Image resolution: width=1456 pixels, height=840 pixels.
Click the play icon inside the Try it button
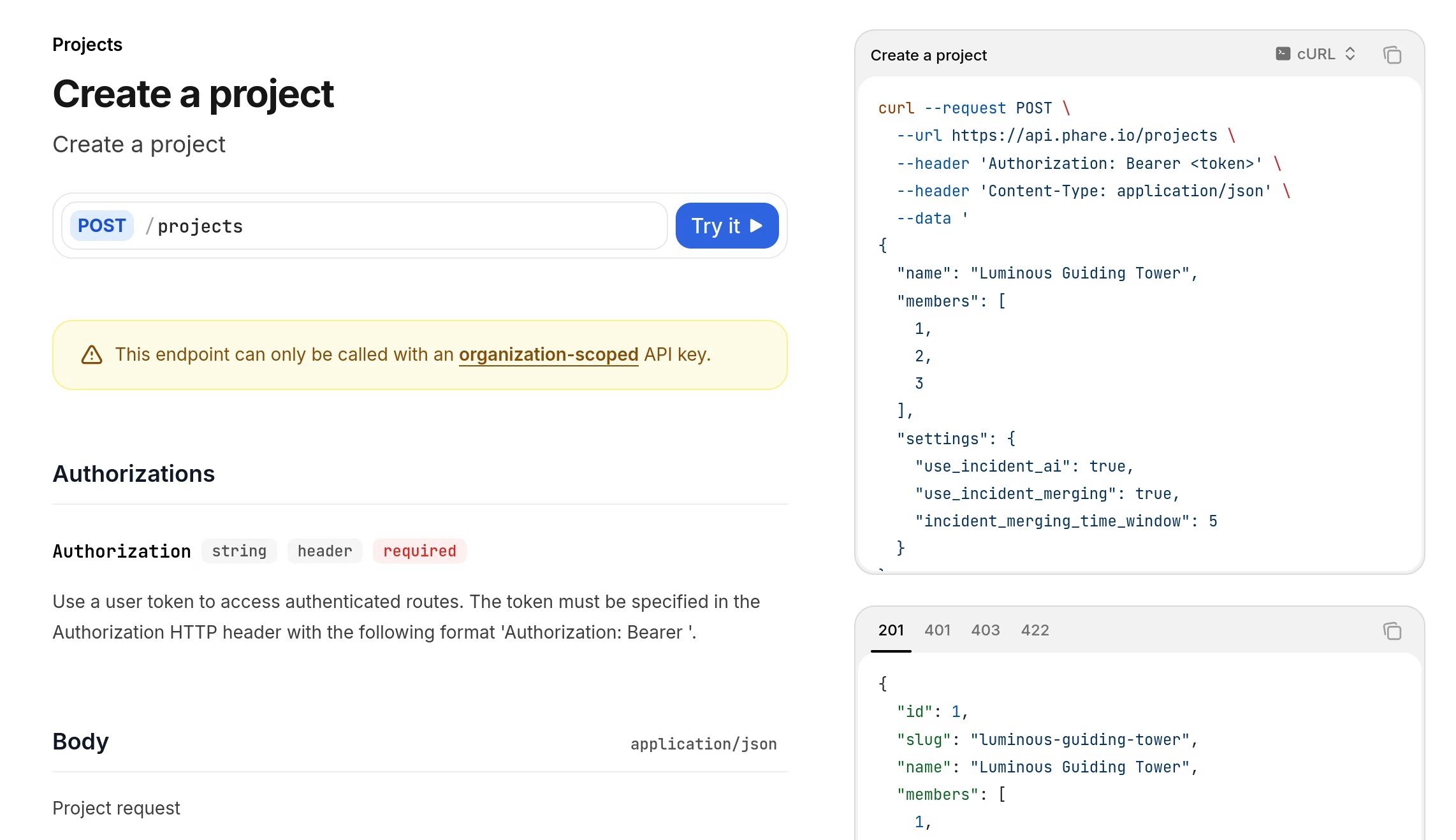click(755, 225)
